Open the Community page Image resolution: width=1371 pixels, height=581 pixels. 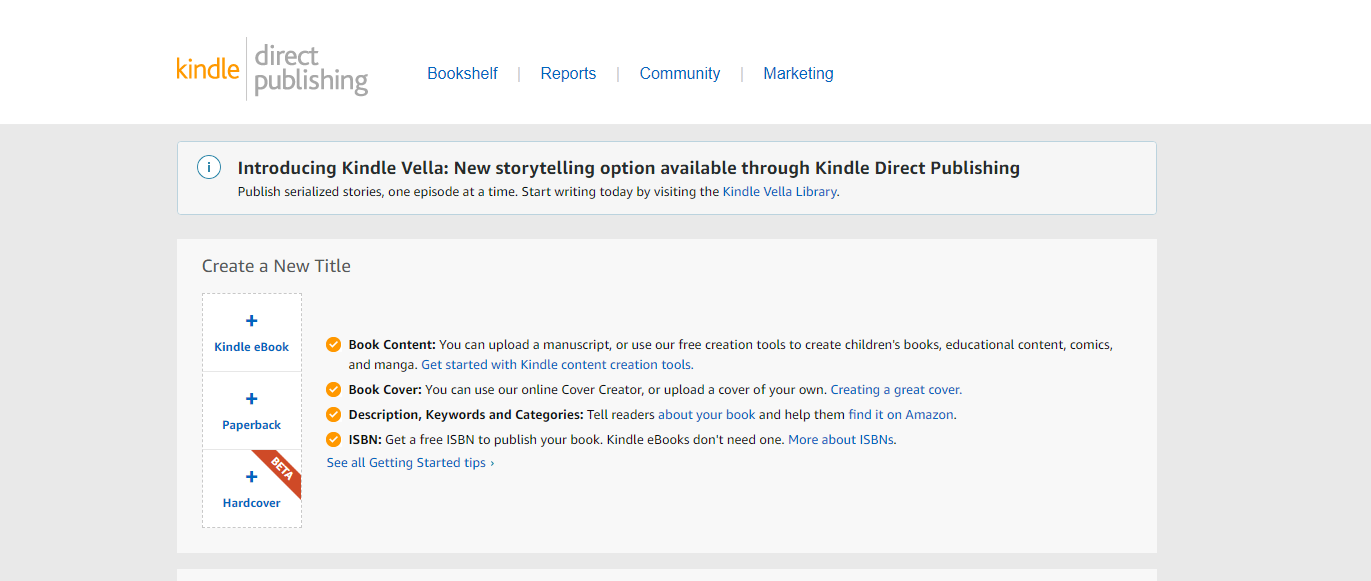tap(680, 74)
